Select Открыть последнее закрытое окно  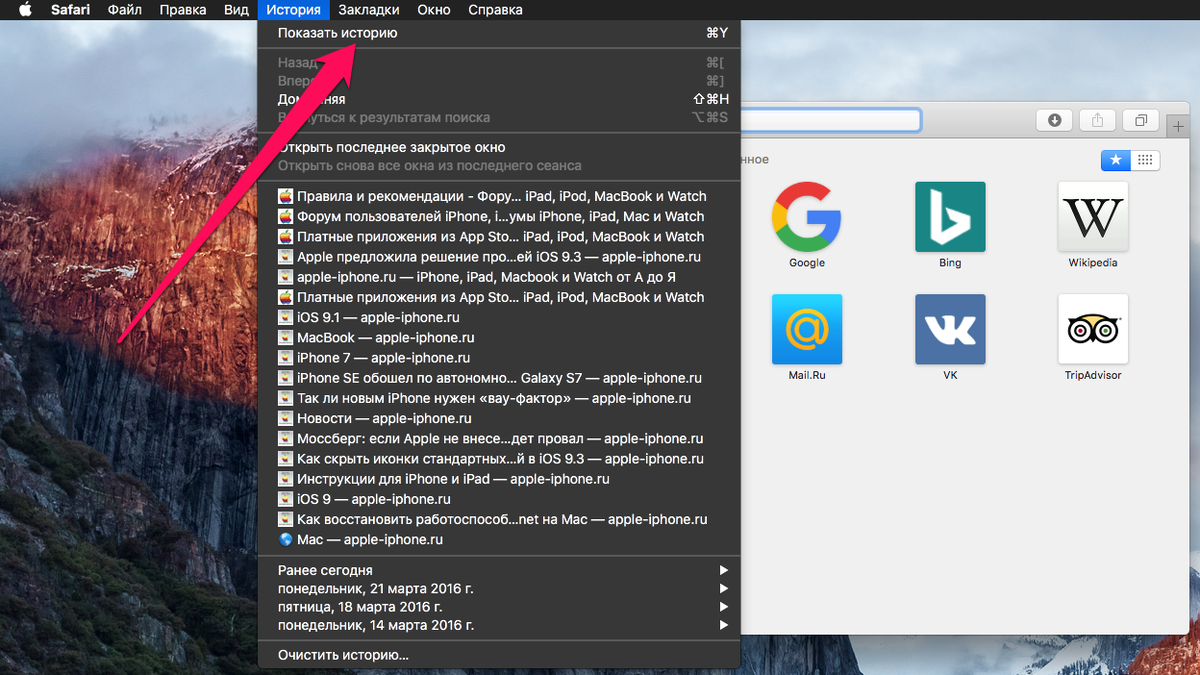tap(499, 147)
